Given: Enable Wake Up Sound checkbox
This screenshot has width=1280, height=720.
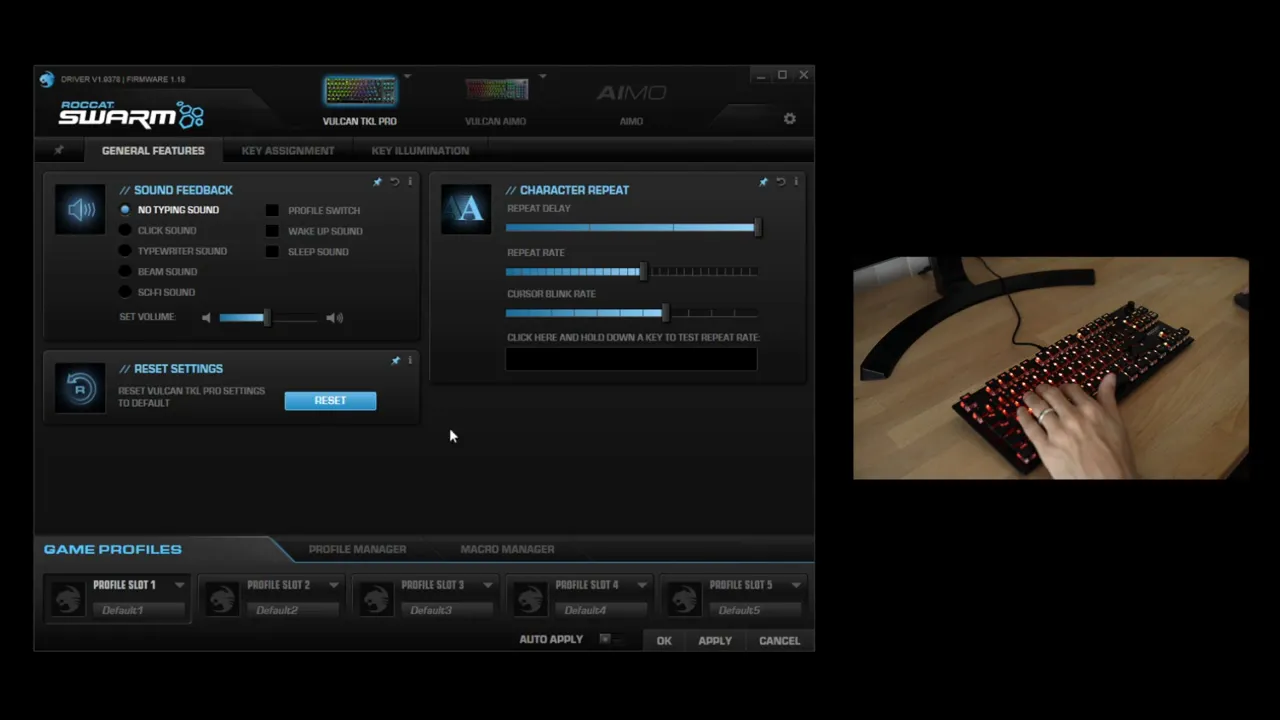Looking at the screenshot, I should click(272, 231).
